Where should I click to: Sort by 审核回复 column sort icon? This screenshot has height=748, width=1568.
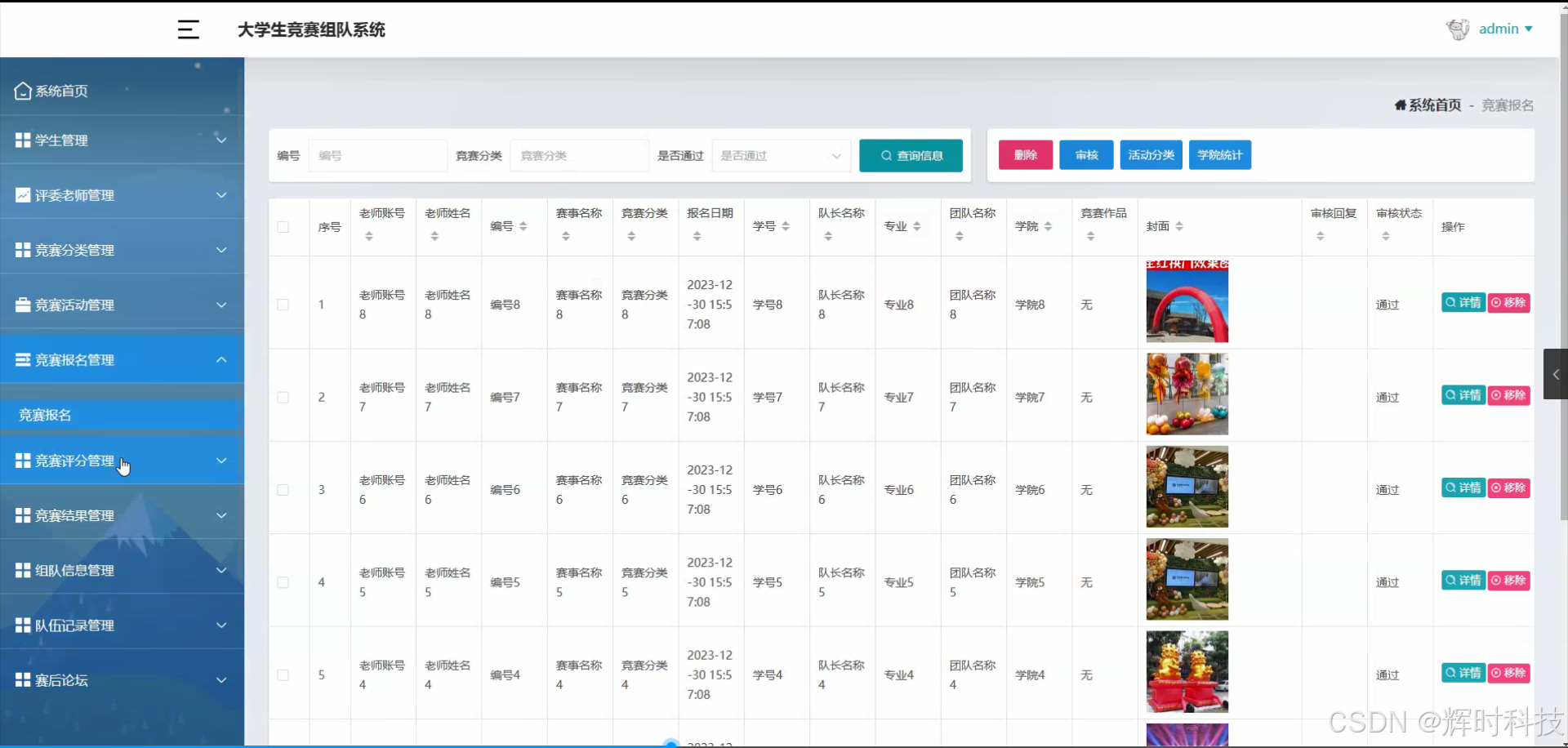coord(1321,236)
